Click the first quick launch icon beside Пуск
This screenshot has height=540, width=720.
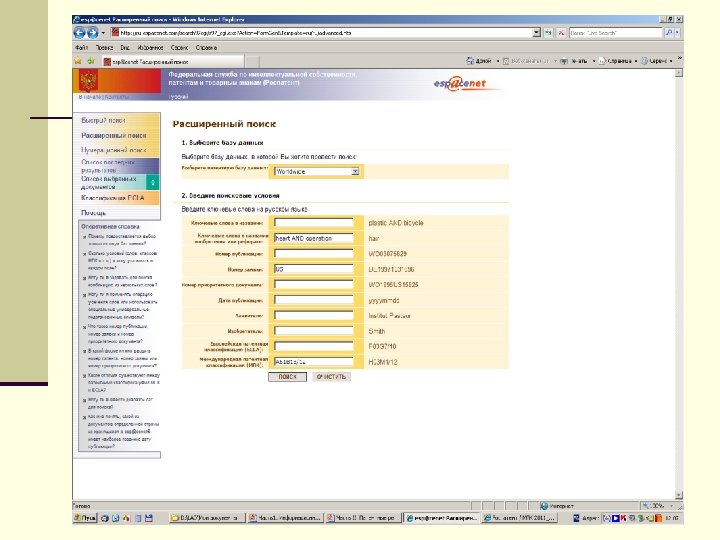pyautogui.click(x=105, y=518)
